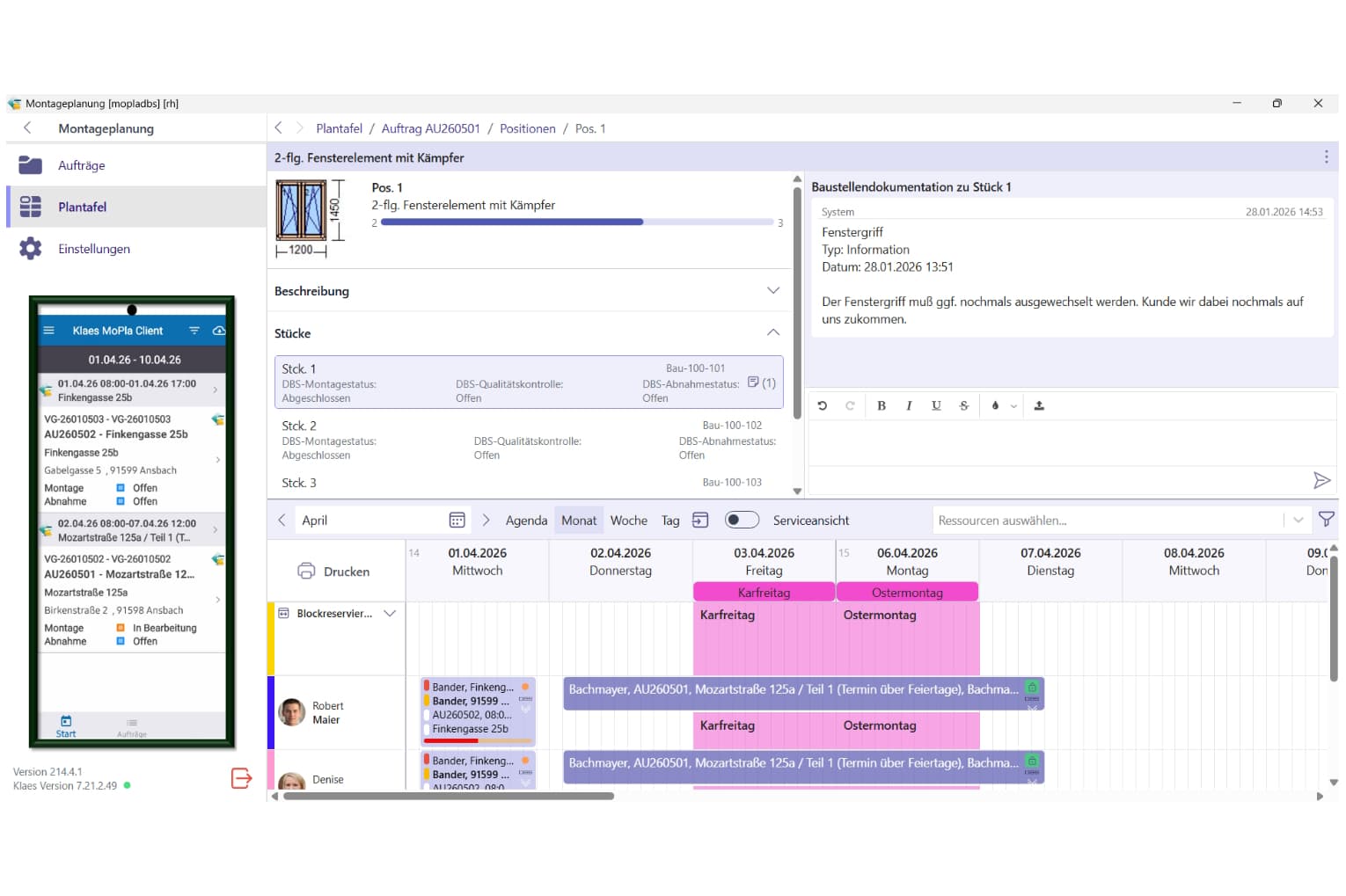Click the send message arrow icon

pyautogui.click(x=1320, y=480)
